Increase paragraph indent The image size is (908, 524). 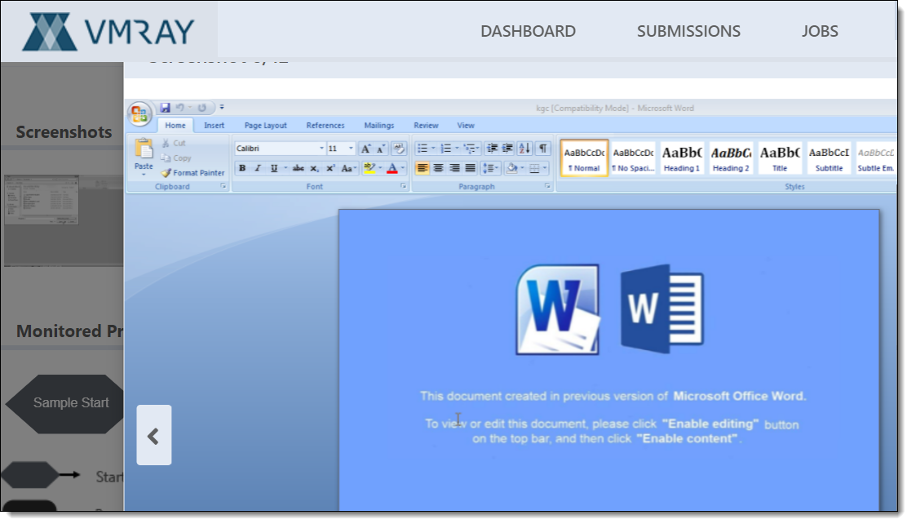(508, 149)
